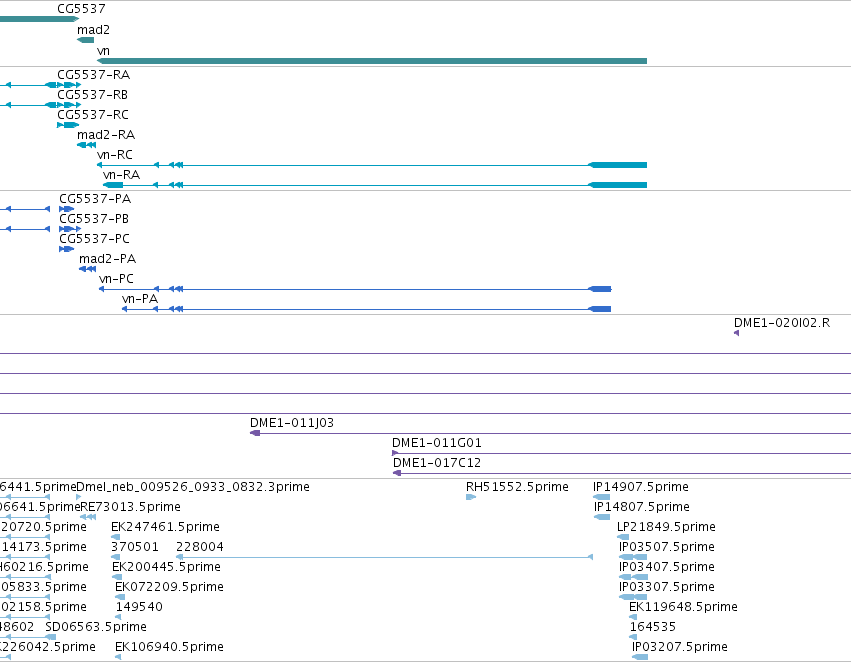Select the CG5537-PA protein label
The height and width of the screenshot is (662, 851).
(x=95, y=199)
